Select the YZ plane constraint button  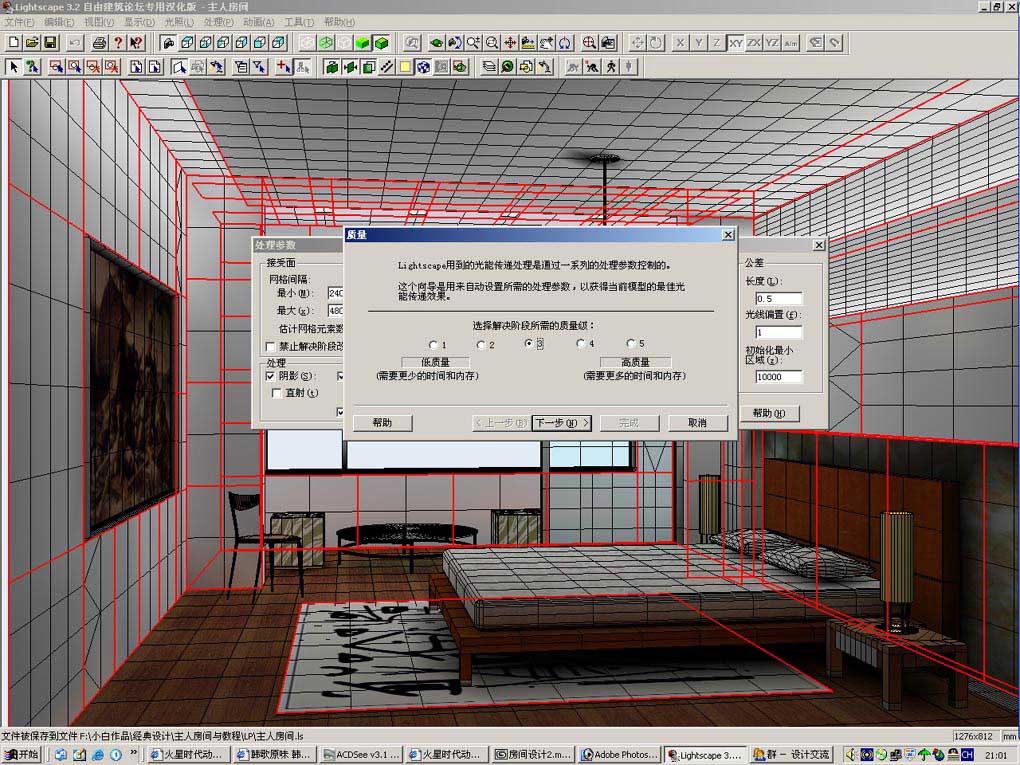[772, 43]
